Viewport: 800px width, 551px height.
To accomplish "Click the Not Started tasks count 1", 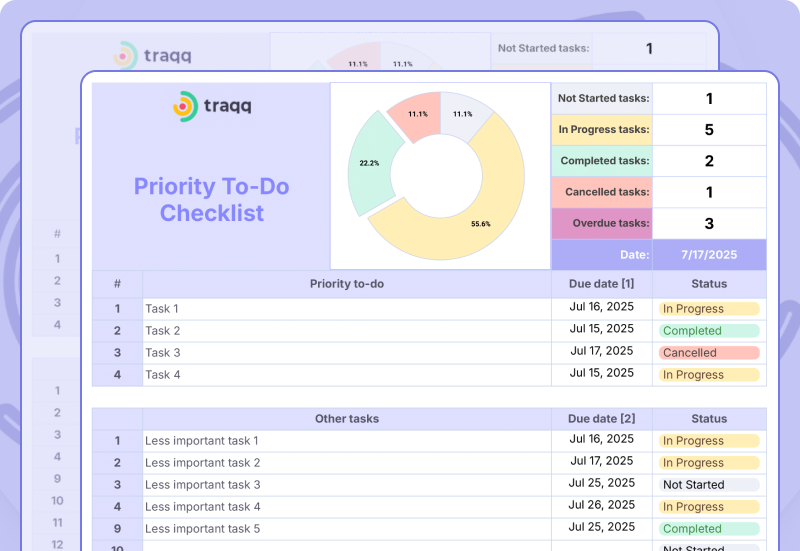I will [x=709, y=98].
